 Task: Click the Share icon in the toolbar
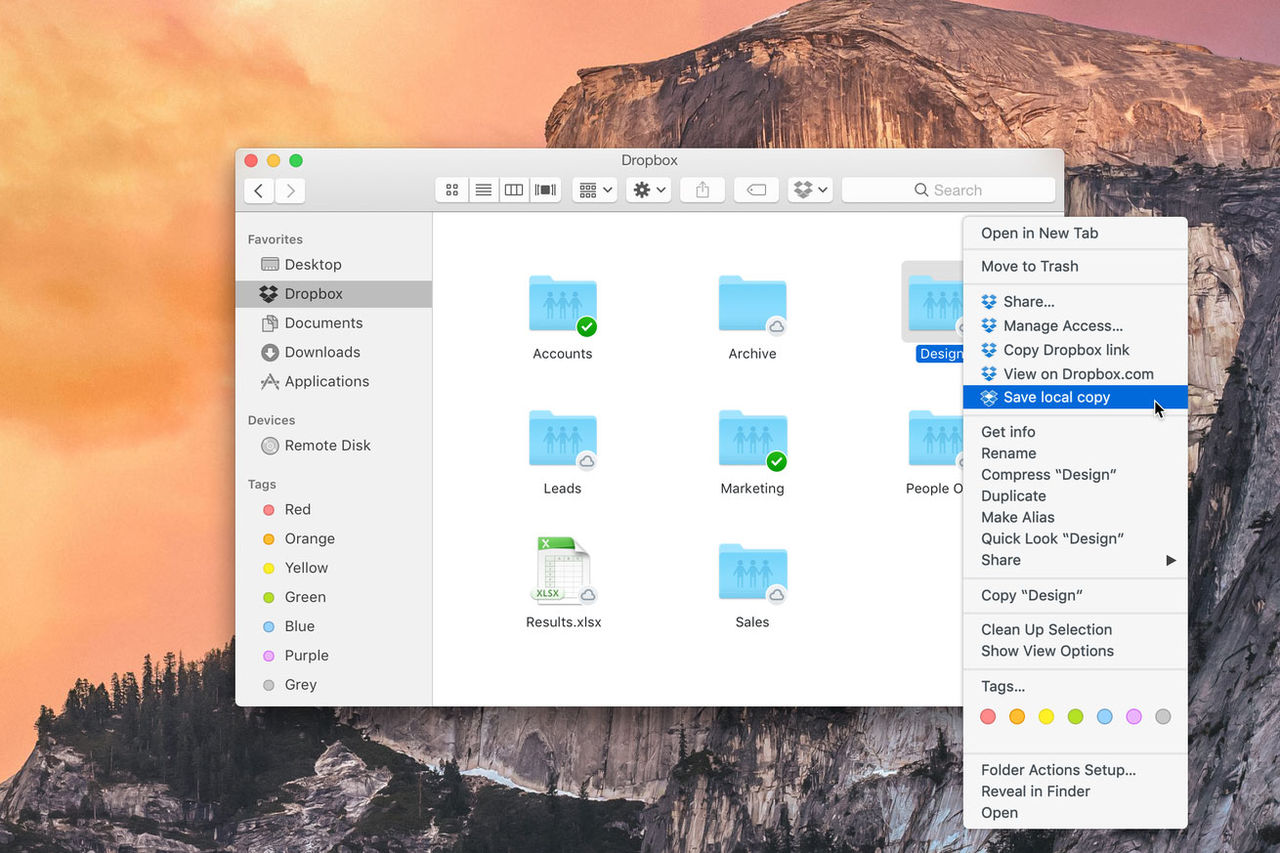pos(702,189)
